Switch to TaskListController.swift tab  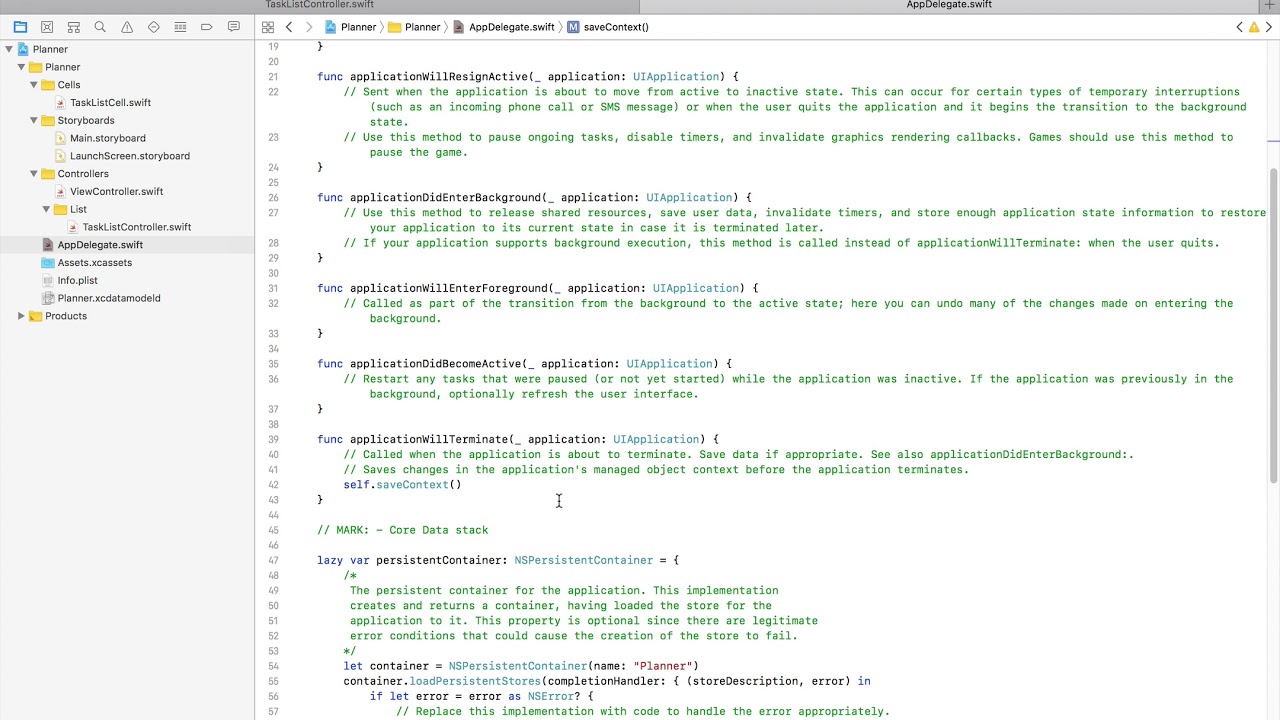[x=319, y=5]
